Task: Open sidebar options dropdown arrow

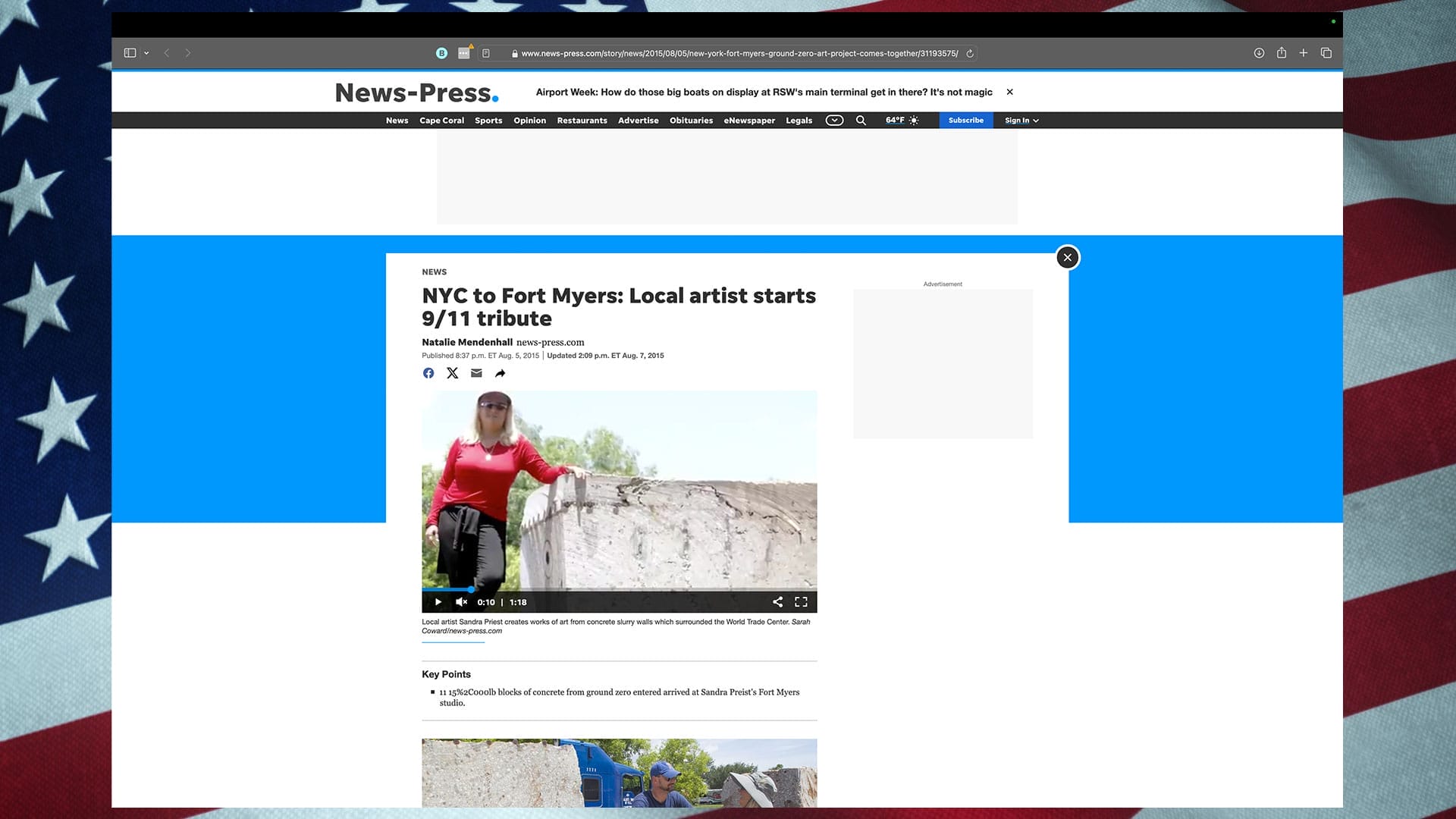Action: tap(146, 53)
